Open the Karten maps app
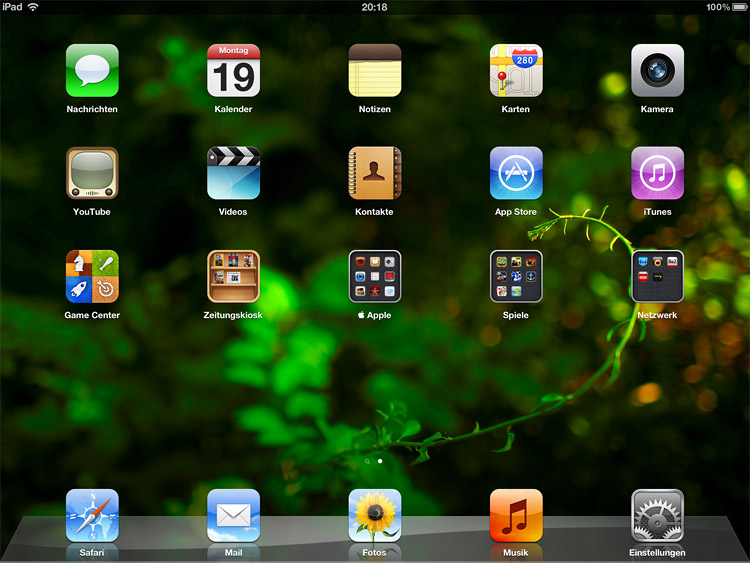 [516, 70]
